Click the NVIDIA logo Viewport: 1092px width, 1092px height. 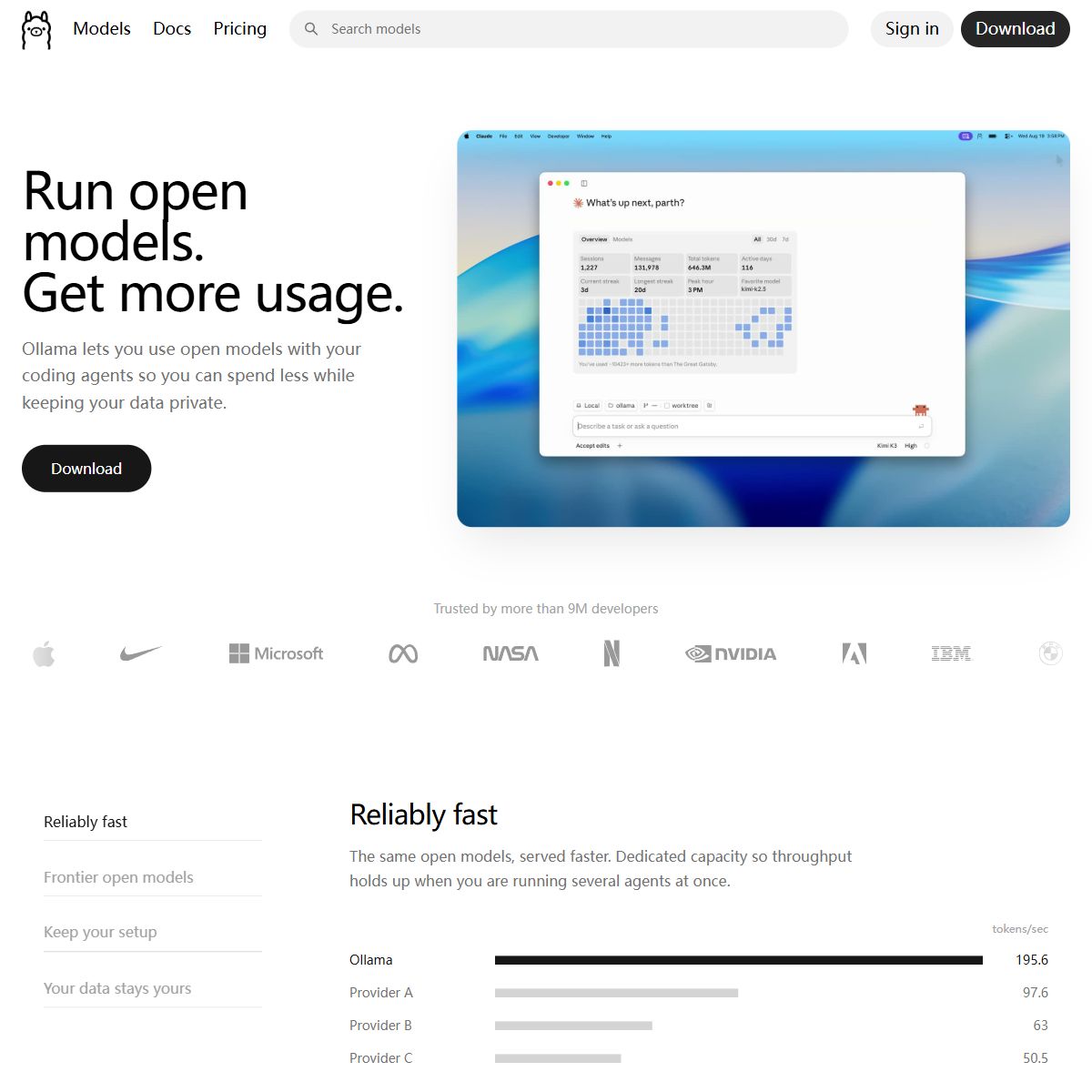(731, 653)
